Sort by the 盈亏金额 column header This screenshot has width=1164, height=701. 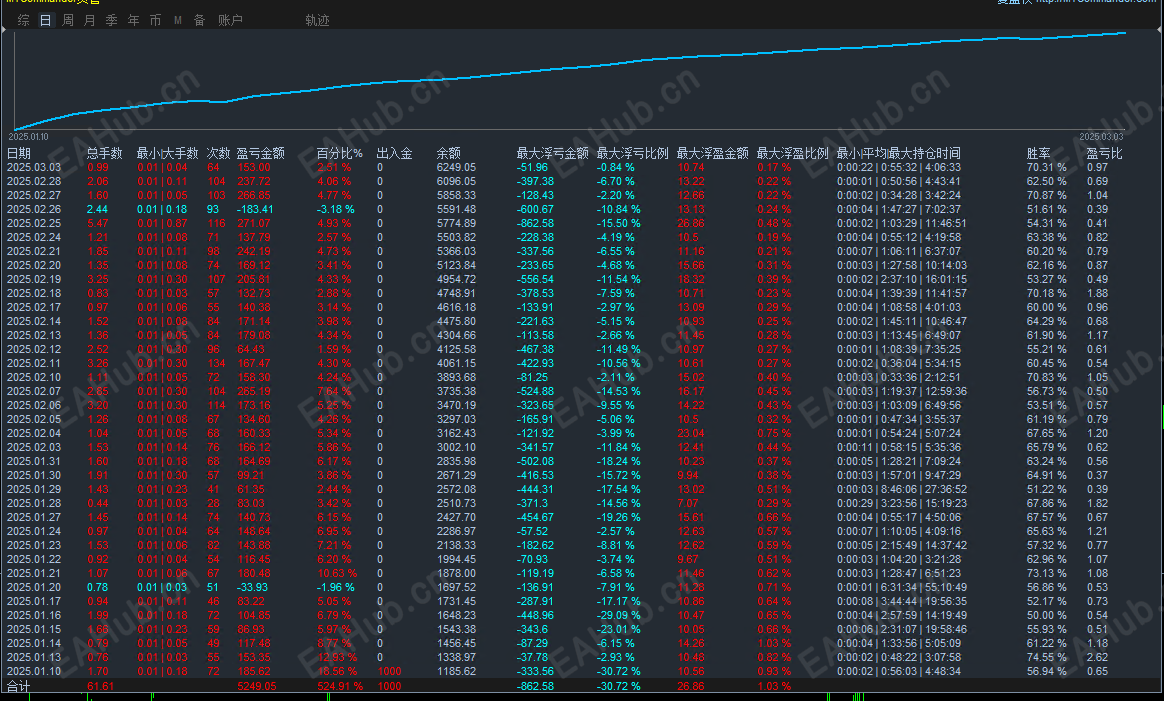click(x=261, y=153)
